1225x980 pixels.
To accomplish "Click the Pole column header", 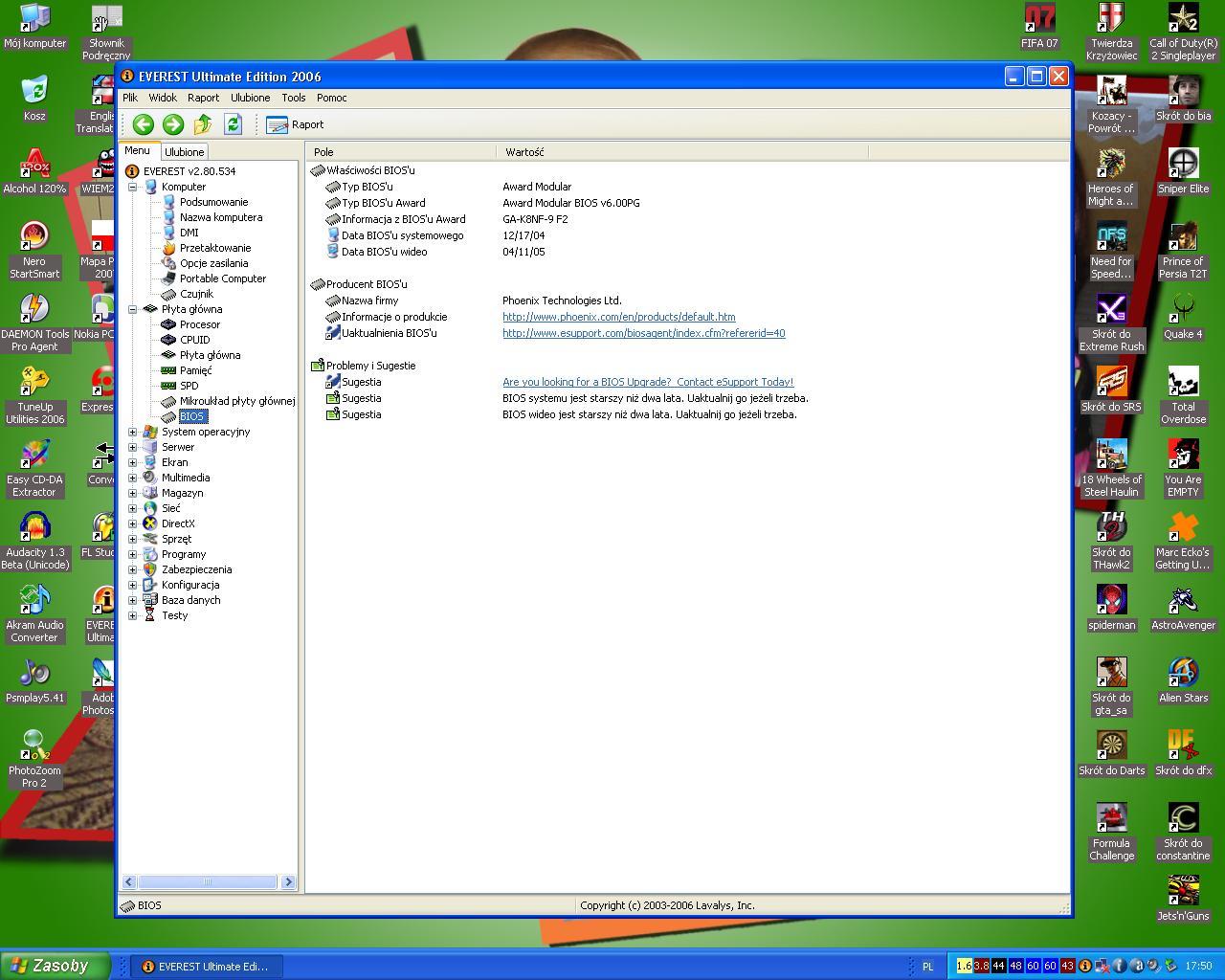I will (x=401, y=151).
